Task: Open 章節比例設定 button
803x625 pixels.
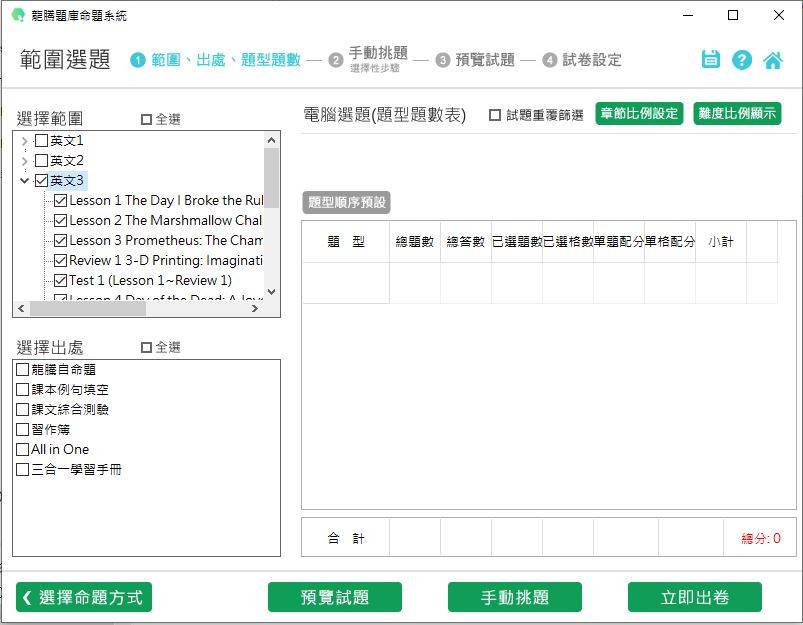Action: coord(639,113)
